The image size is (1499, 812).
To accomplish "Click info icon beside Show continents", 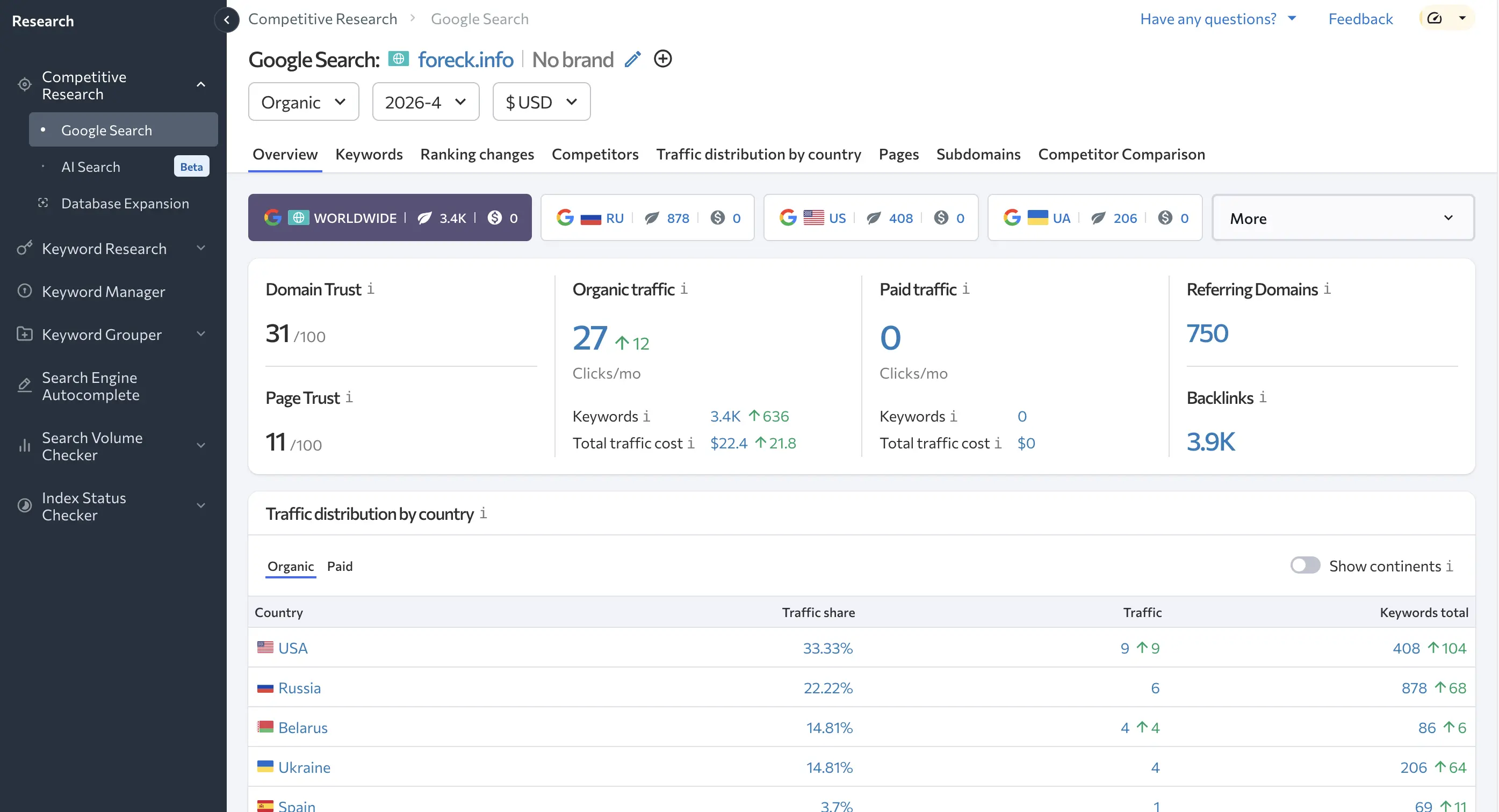I will click(x=1450, y=566).
